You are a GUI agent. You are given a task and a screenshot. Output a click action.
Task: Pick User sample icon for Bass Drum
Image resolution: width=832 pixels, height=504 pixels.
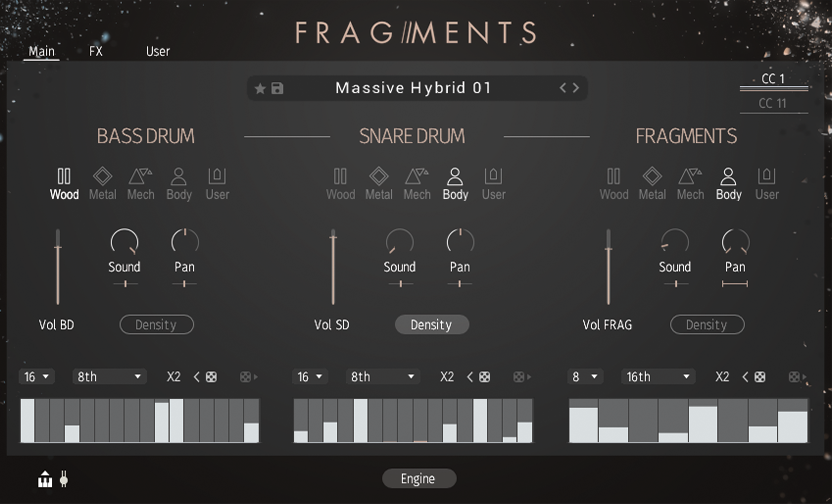tap(217, 178)
